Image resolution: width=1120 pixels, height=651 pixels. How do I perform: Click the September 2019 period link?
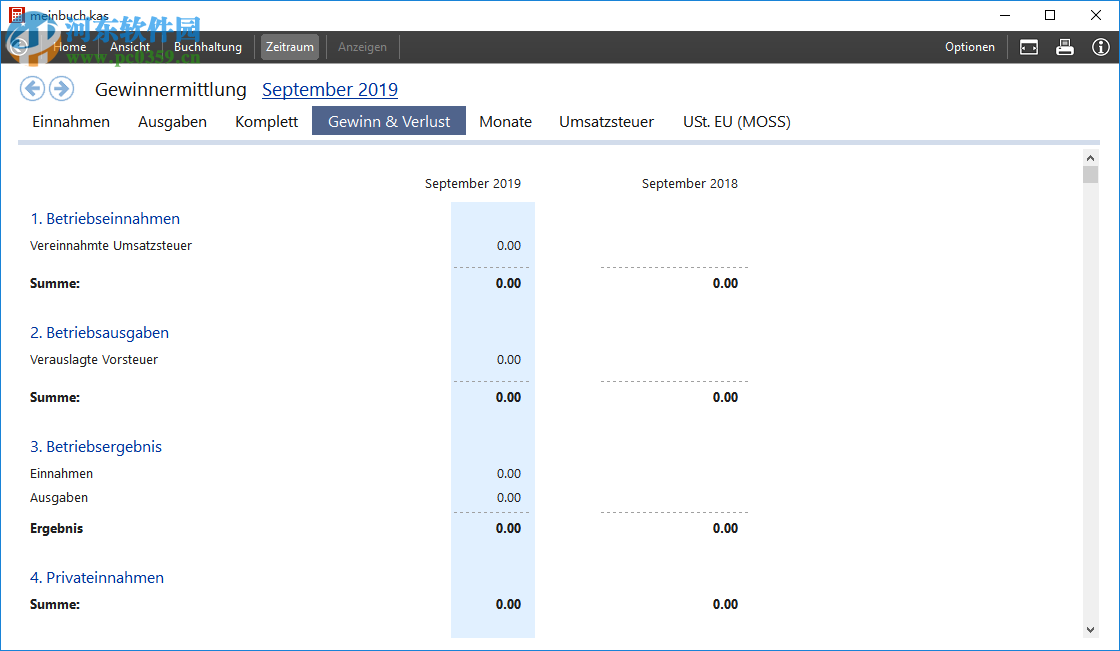tap(330, 89)
